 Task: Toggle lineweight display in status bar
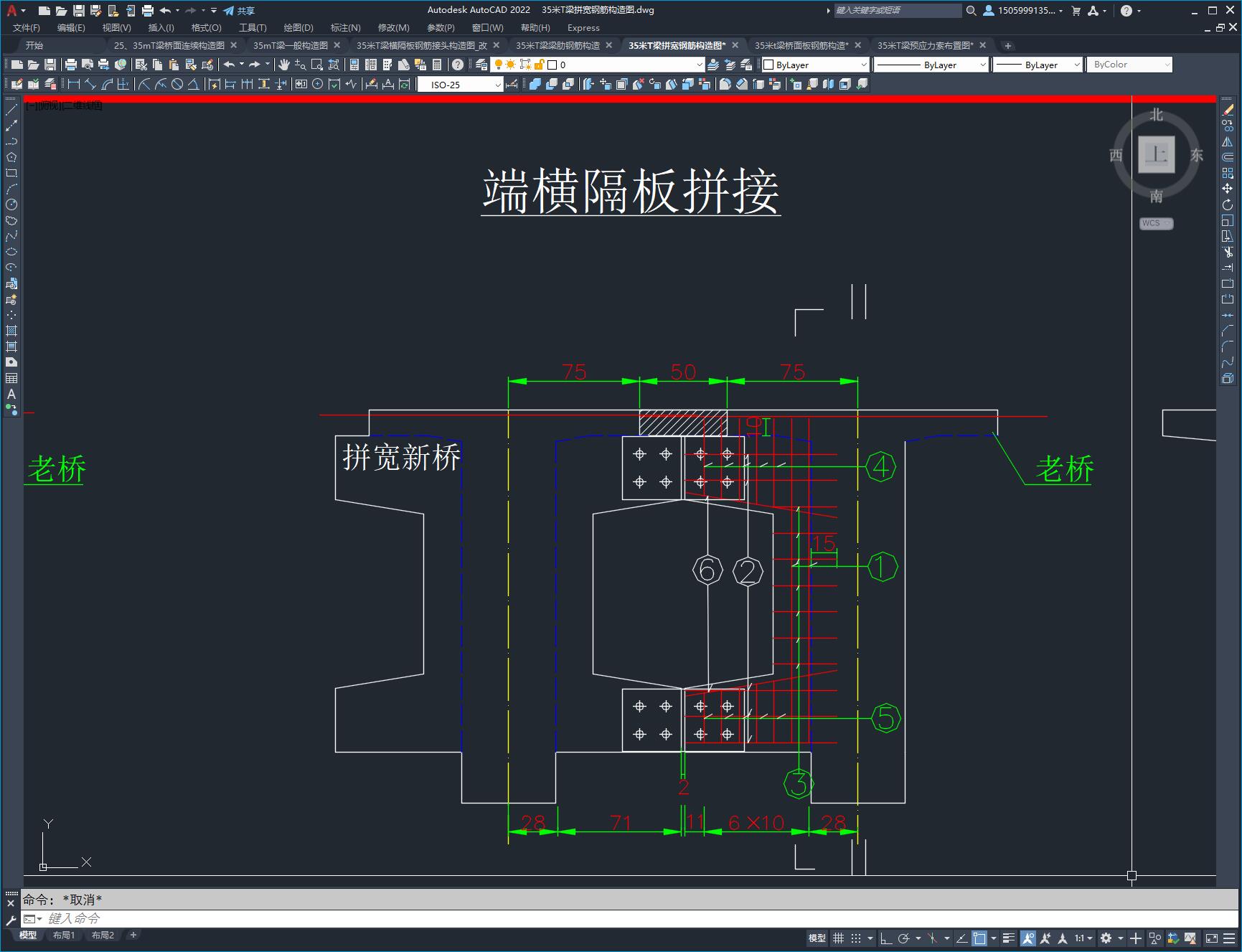[1008, 938]
